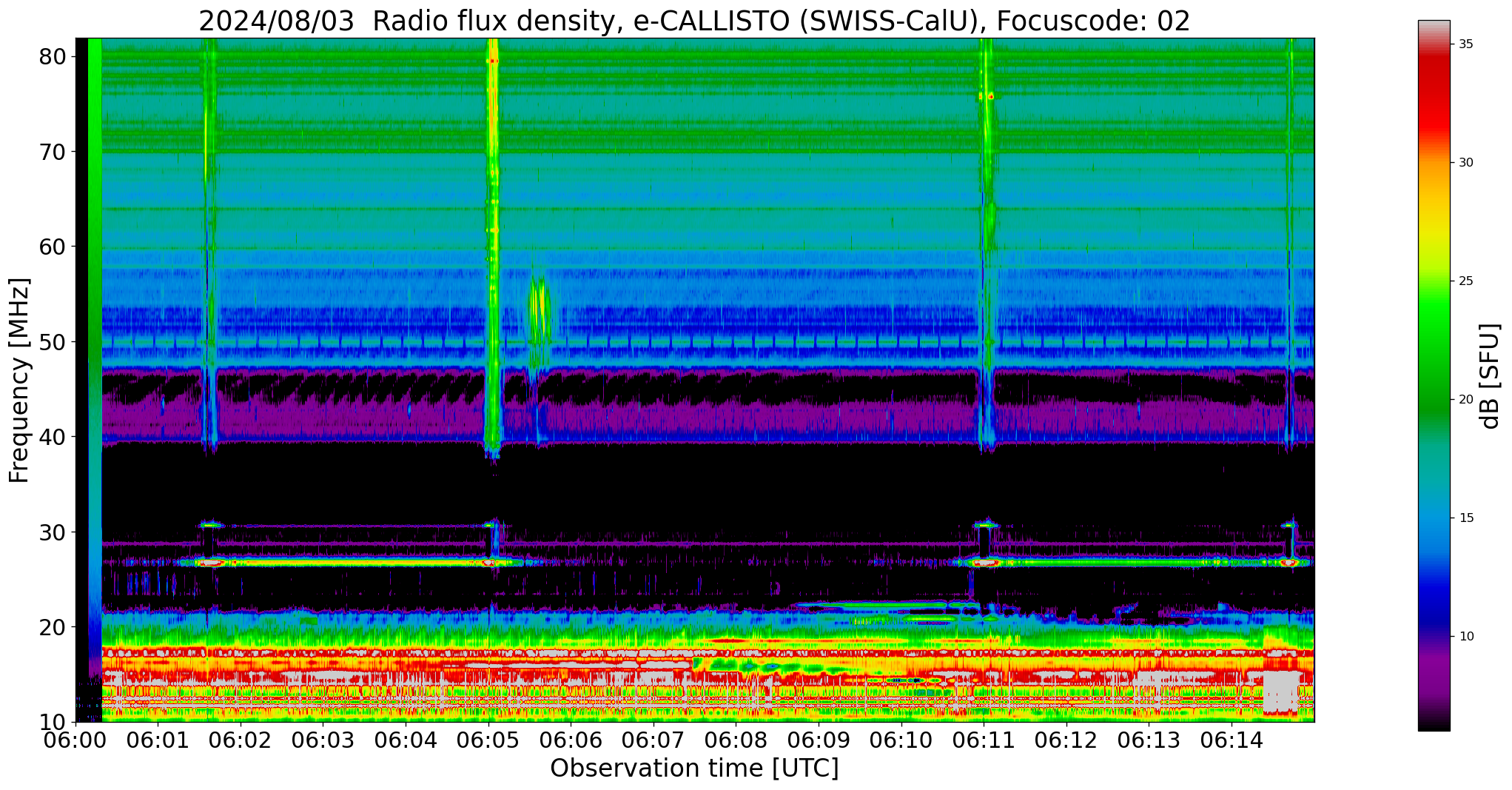The width and height of the screenshot is (1512, 790).
Task: Click time tick label 06:14
Action: (1232, 740)
